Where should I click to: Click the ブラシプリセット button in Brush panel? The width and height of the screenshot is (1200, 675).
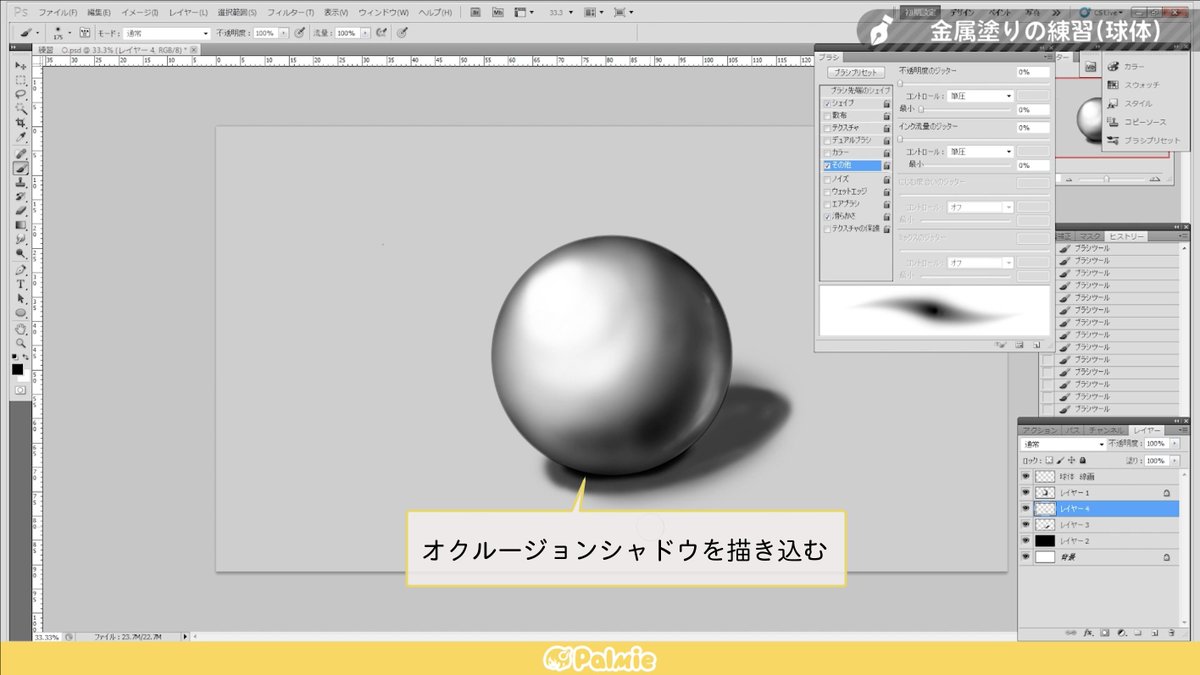pos(855,73)
